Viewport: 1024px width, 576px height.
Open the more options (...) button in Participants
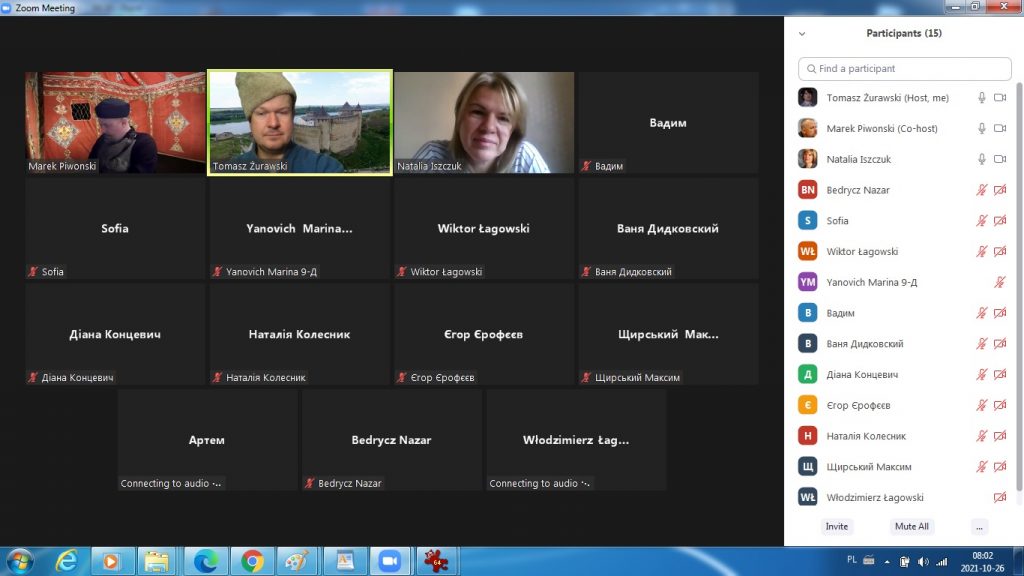coord(979,527)
